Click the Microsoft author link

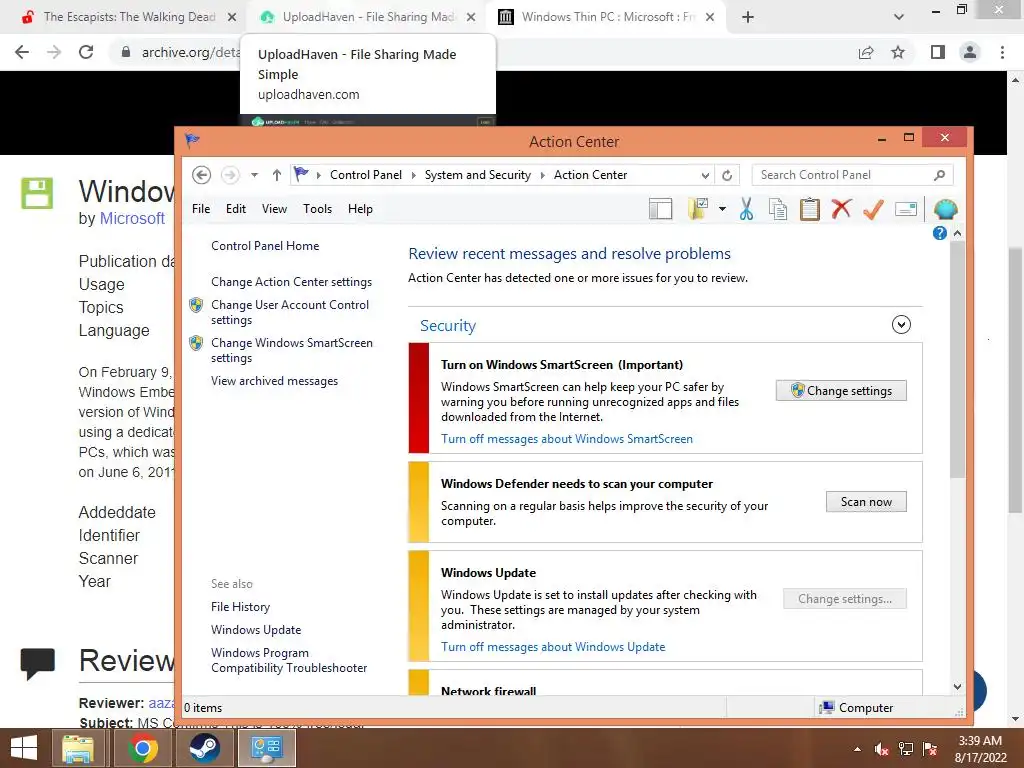pyautogui.click(x=132, y=218)
